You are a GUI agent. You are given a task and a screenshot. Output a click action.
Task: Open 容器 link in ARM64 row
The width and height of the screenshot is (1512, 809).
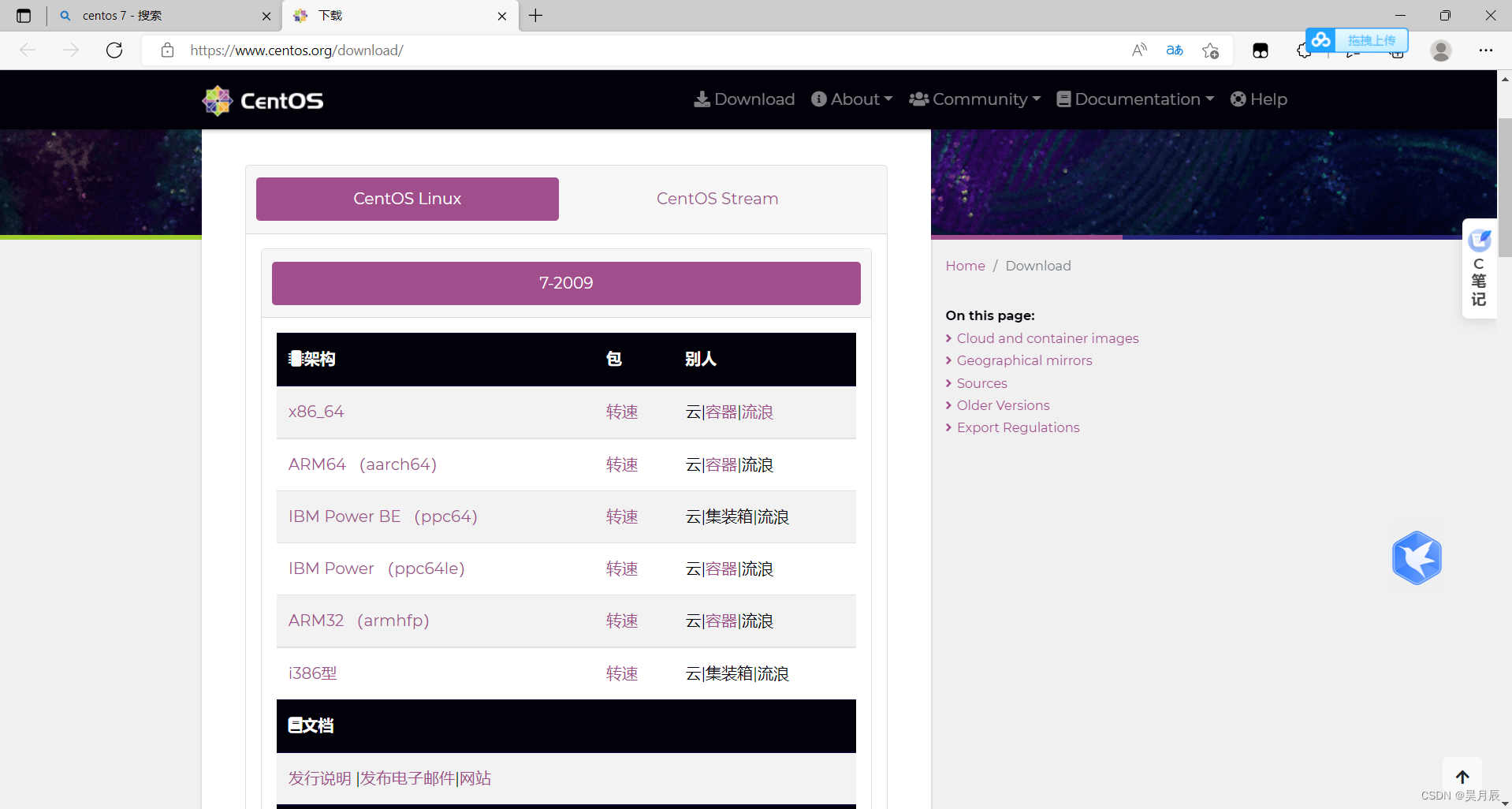pyautogui.click(x=721, y=465)
